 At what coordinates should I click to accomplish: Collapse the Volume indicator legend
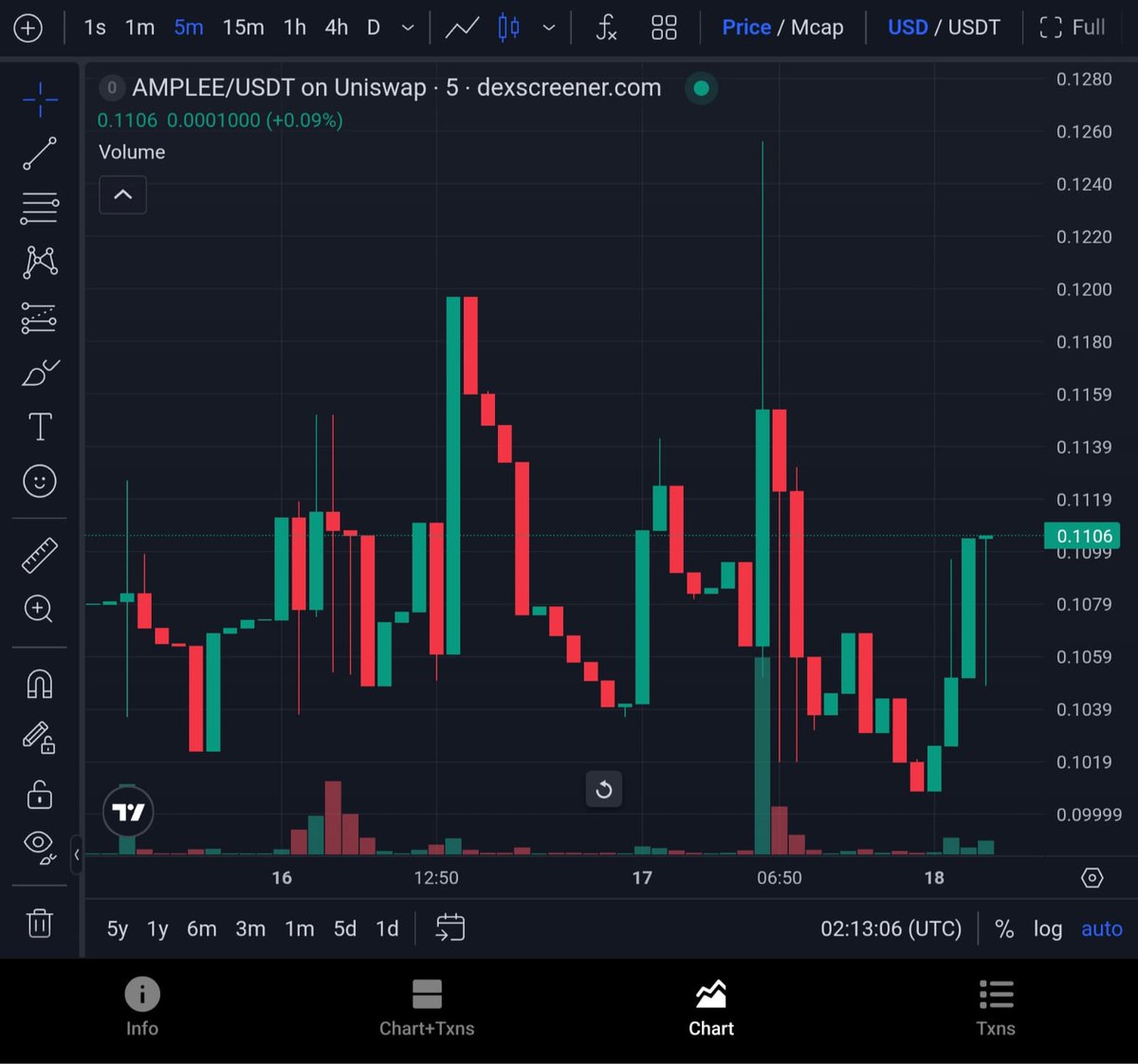(123, 194)
